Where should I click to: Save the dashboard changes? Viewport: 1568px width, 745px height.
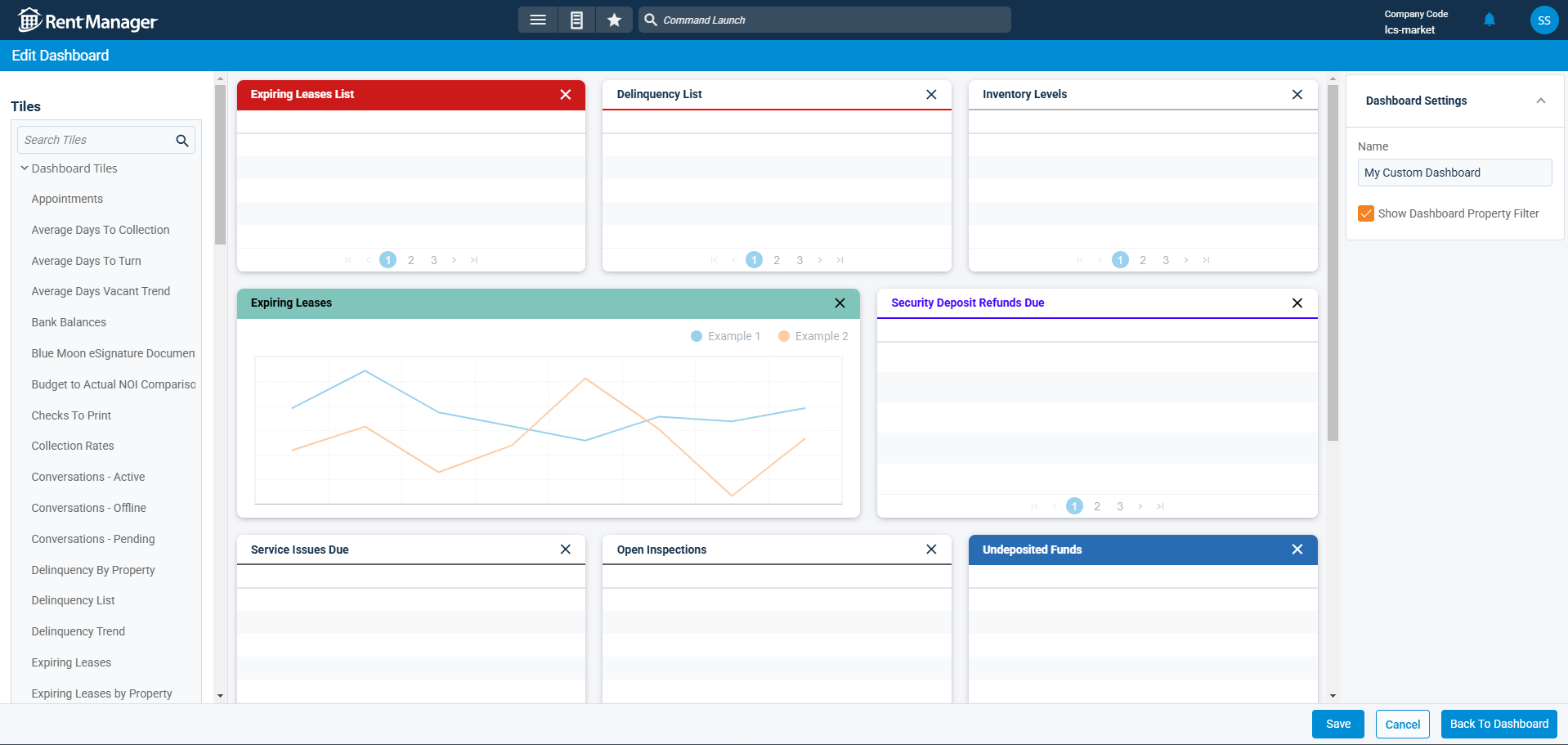[1337, 724]
